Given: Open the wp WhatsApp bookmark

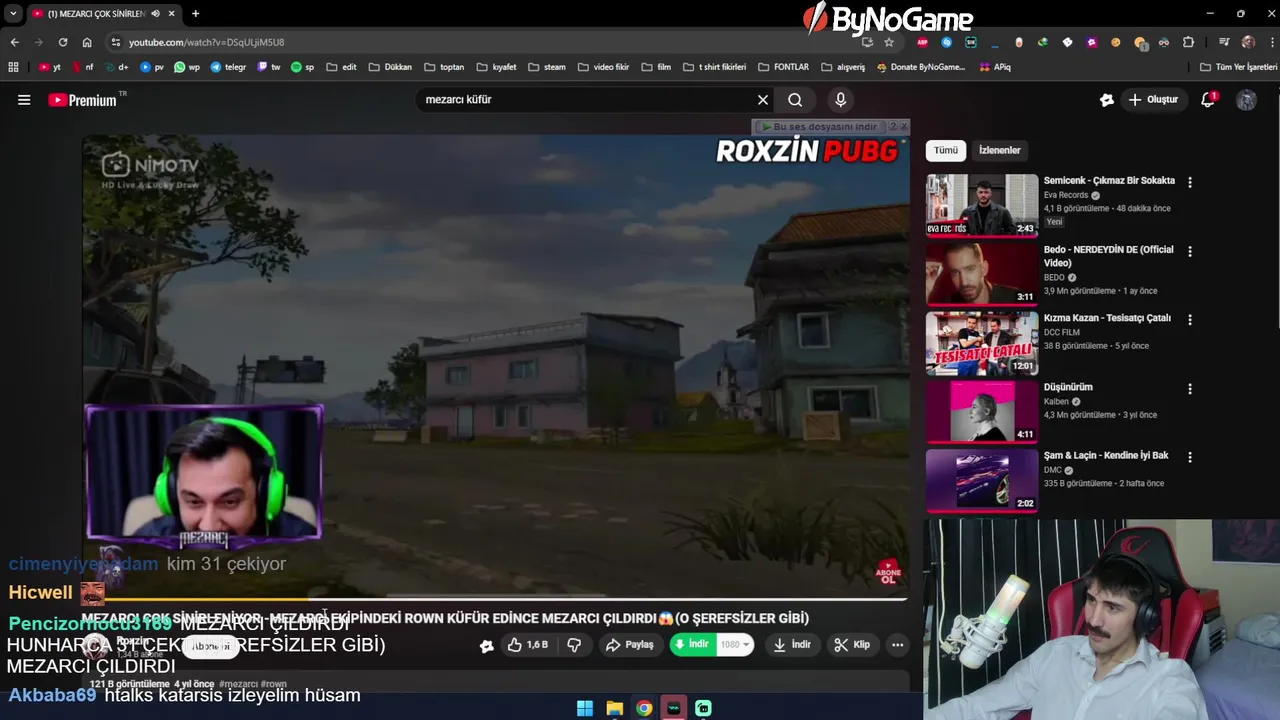Looking at the screenshot, I should coord(187,67).
